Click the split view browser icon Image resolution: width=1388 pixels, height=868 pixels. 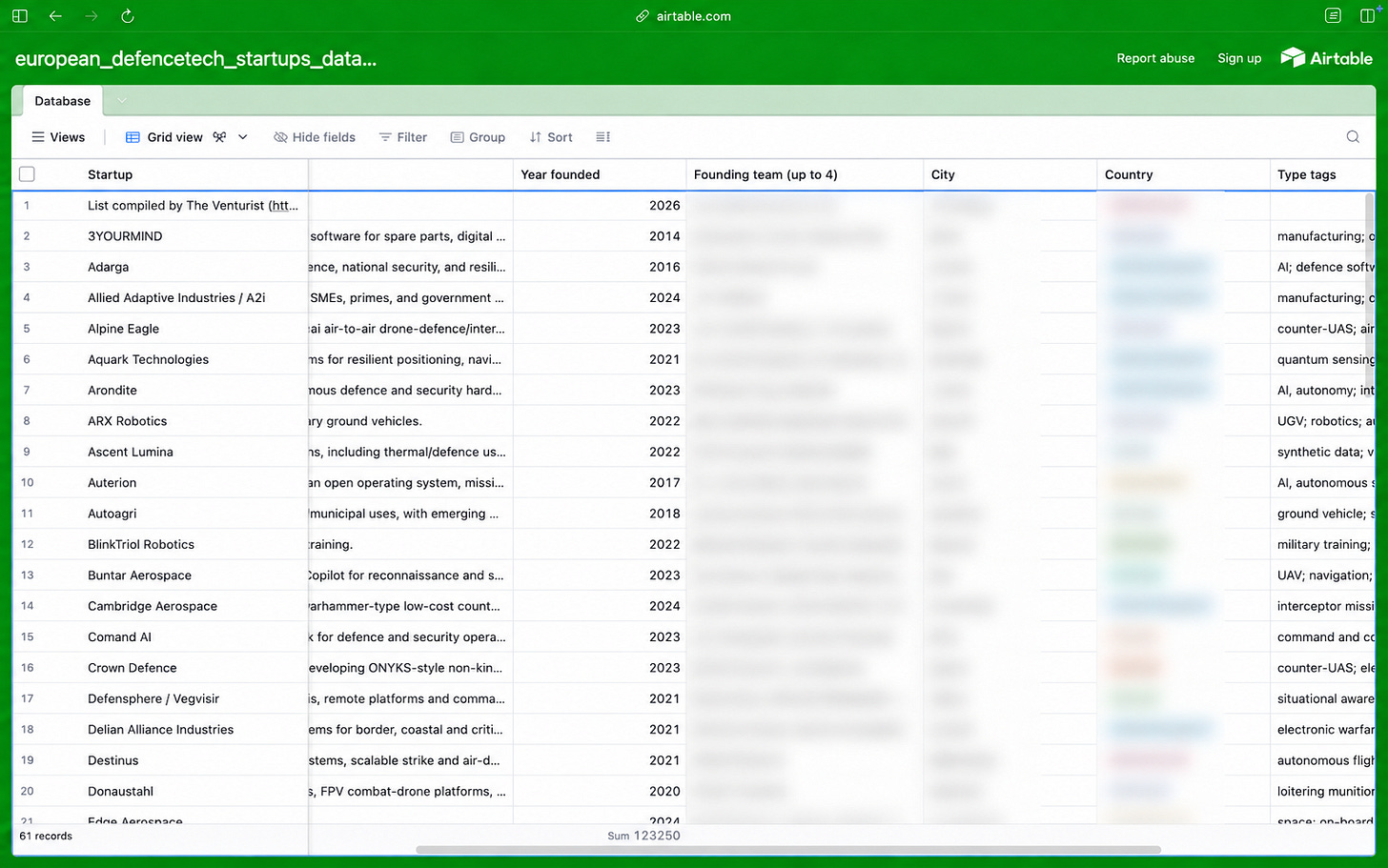click(1368, 16)
